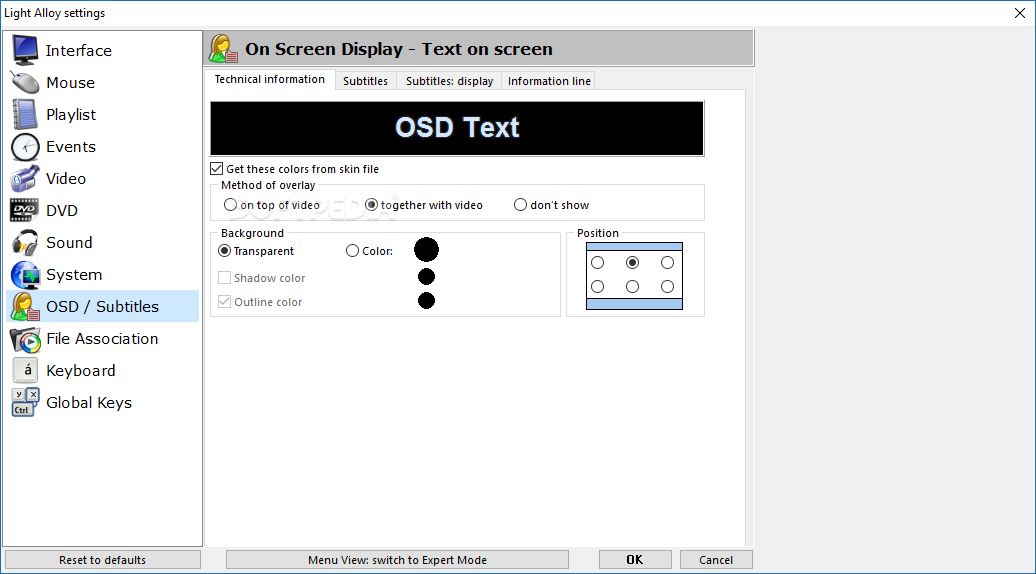Select the DVD label in the sidebar
Image resolution: width=1036 pixels, height=574 pixels.
click(x=62, y=211)
